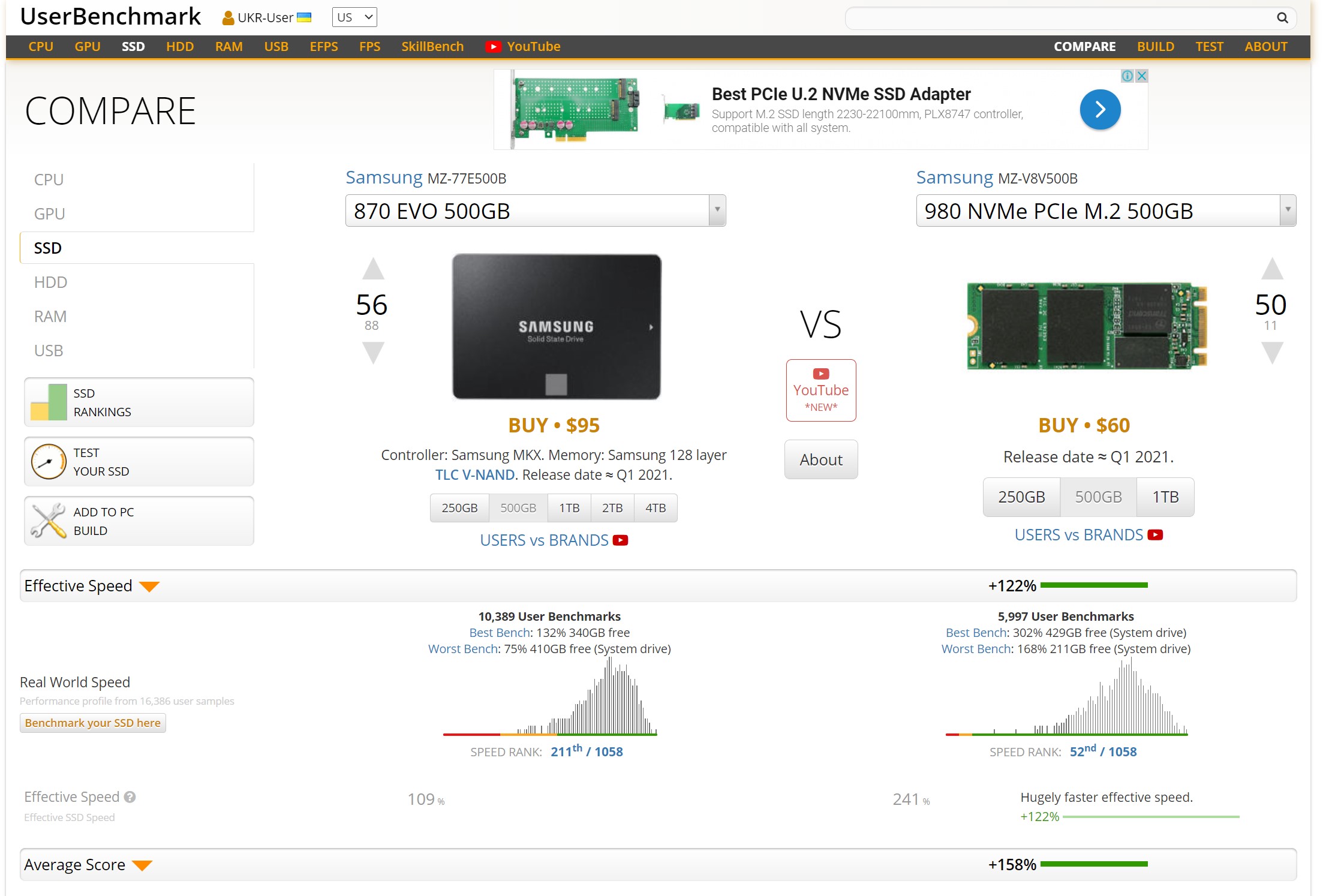Open the 980 NVMe PCIe M.2 500GB dropdown
1323x896 pixels.
pos(1106,211)
